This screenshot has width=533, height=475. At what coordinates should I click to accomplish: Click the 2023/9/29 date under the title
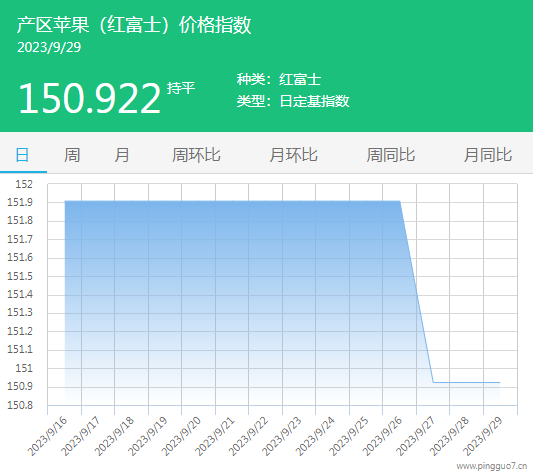(x=49, y=47)
